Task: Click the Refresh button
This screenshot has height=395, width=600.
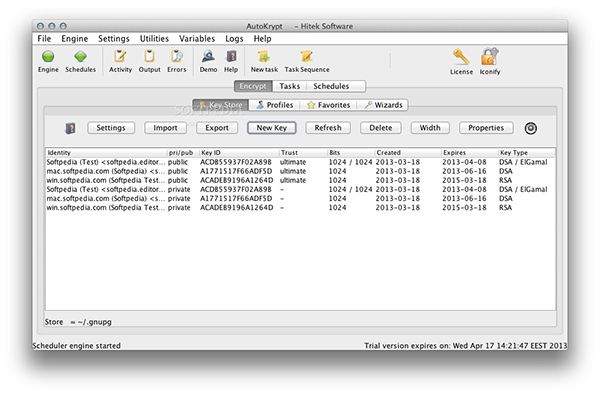Action: pos(328,128)
